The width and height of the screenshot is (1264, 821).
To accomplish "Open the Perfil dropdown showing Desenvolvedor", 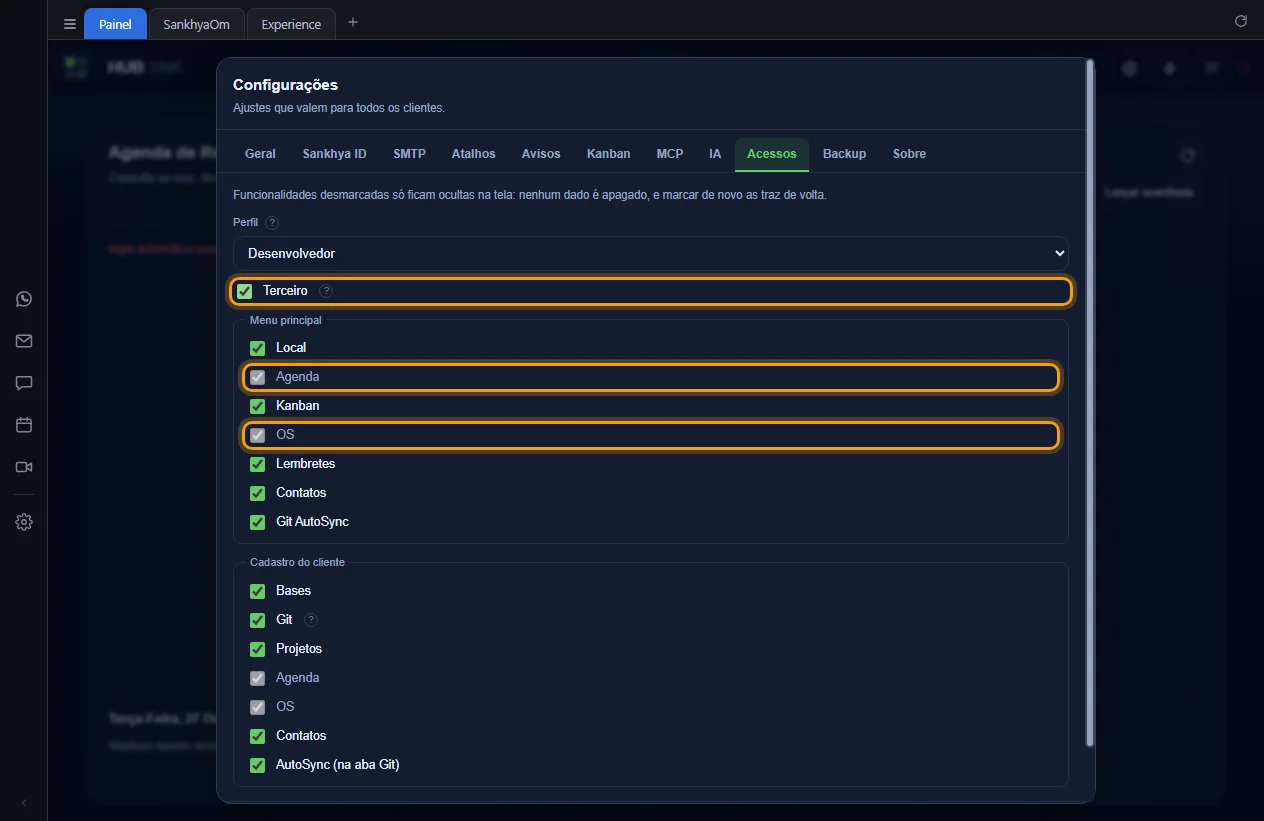I will pos(651,253).
